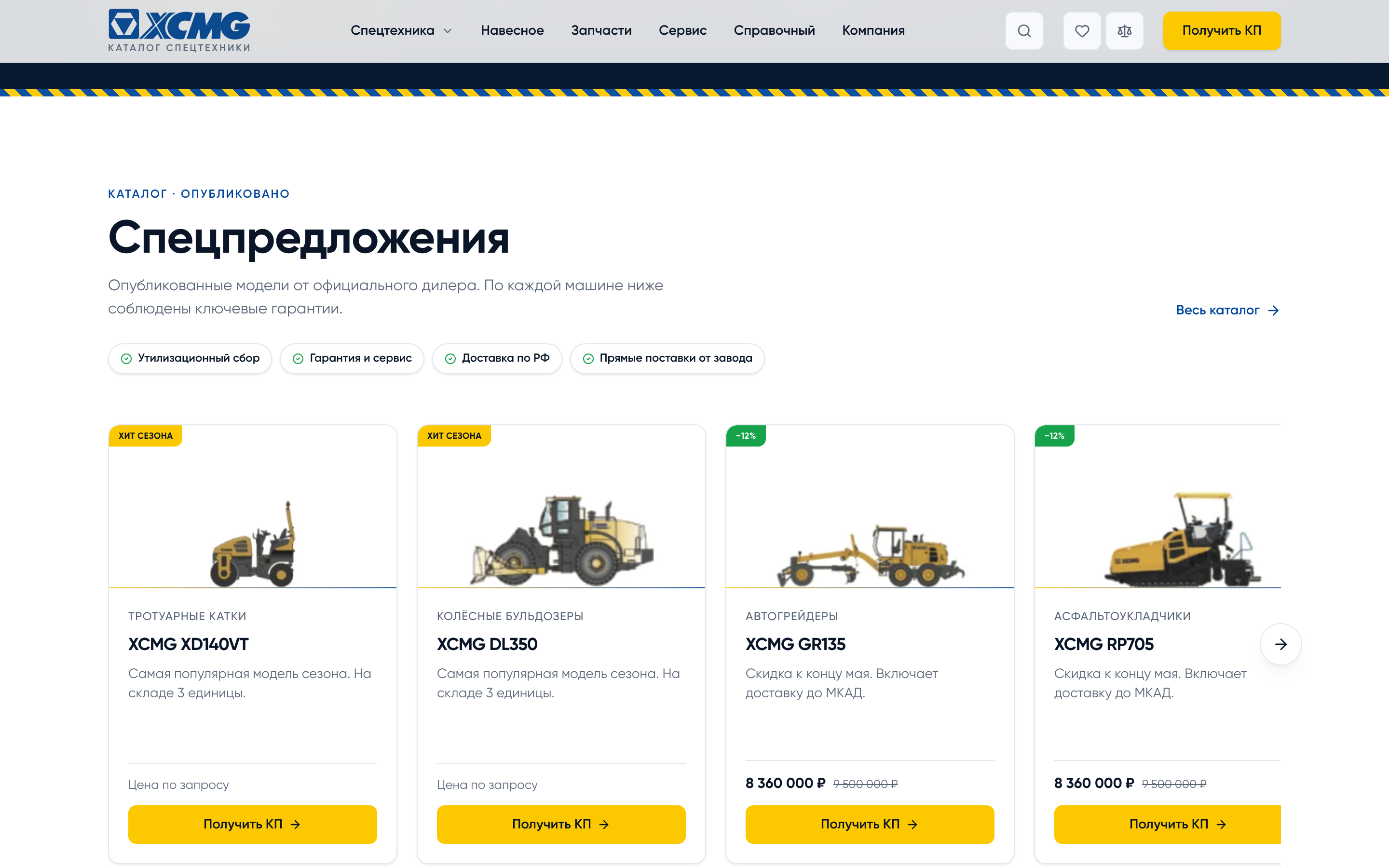Click Цена по запросу on XD140VT card
The image size is (1389, 868).
pos(178,785)
